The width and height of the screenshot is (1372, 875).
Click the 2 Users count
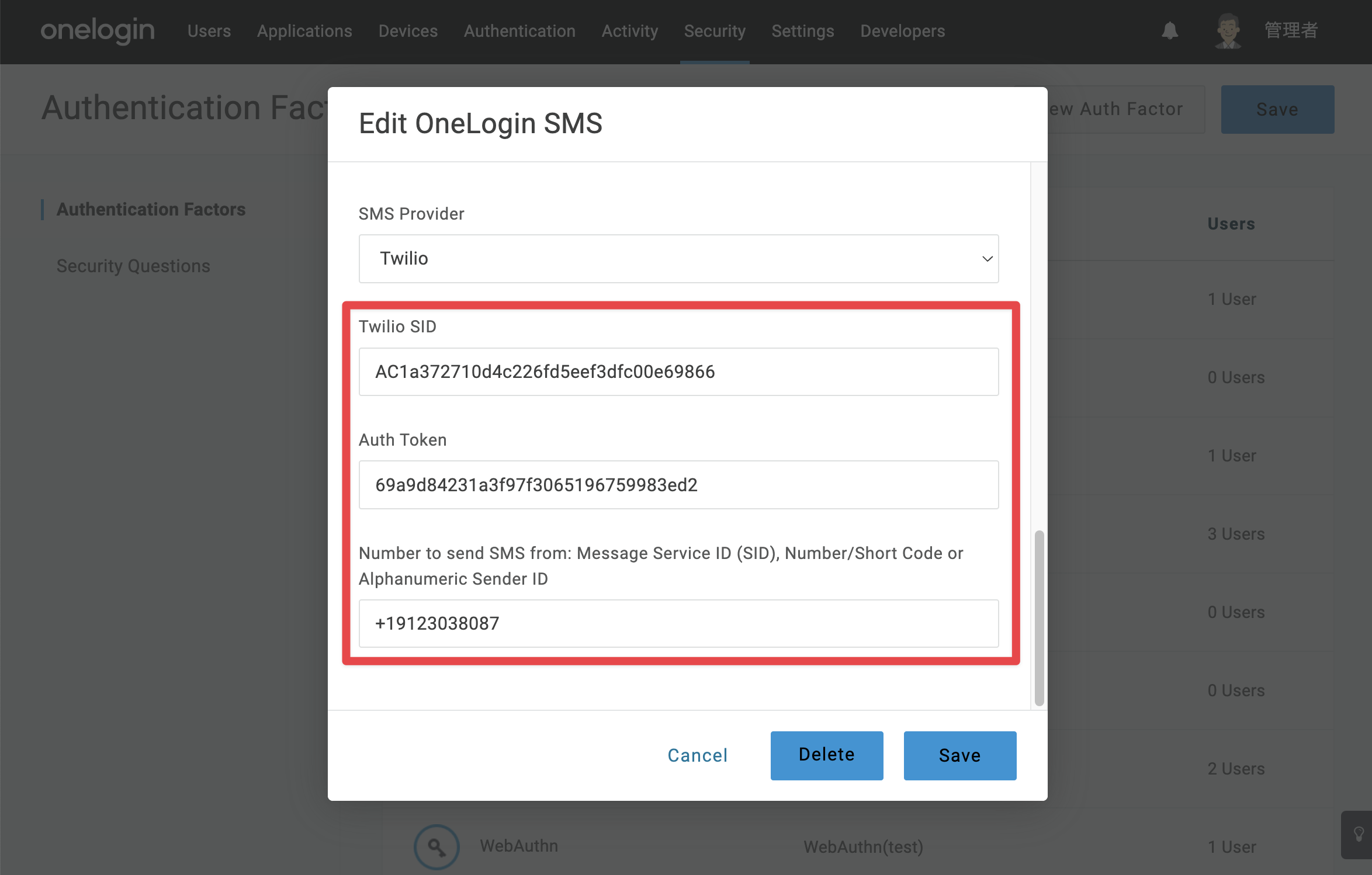1236,769
